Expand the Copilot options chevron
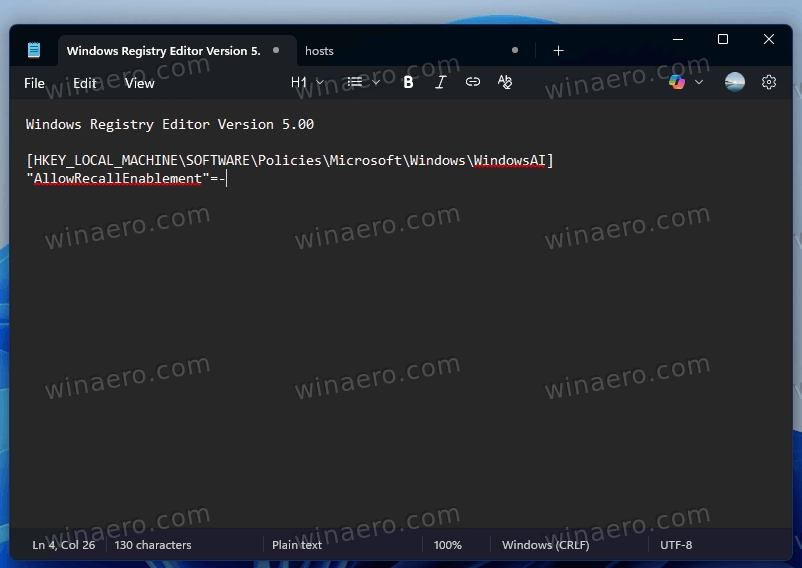This screenshot has width=802, height=568. [699, 82]
